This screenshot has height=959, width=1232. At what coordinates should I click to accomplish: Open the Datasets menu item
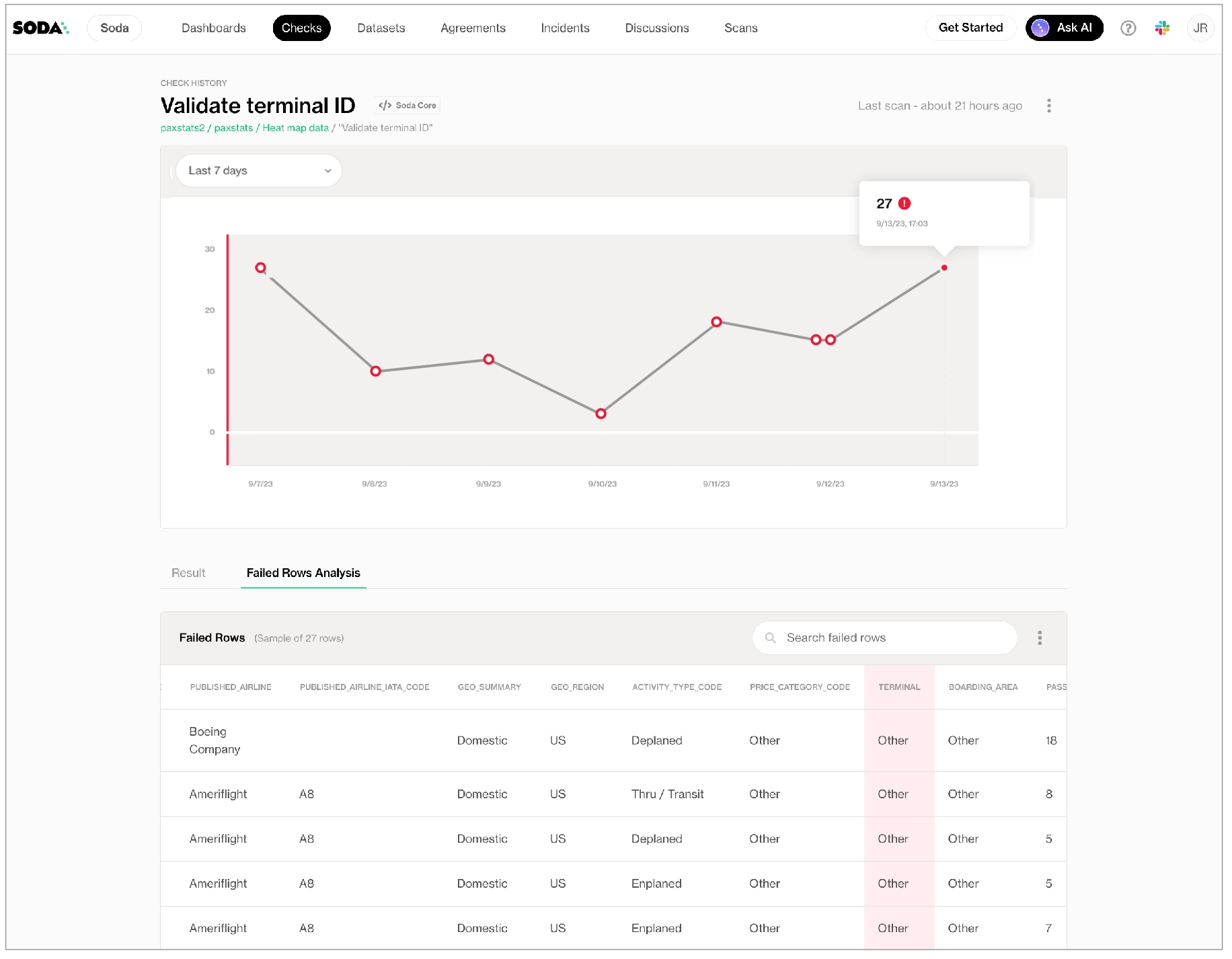pyautogui.click(x=381, y=28)
